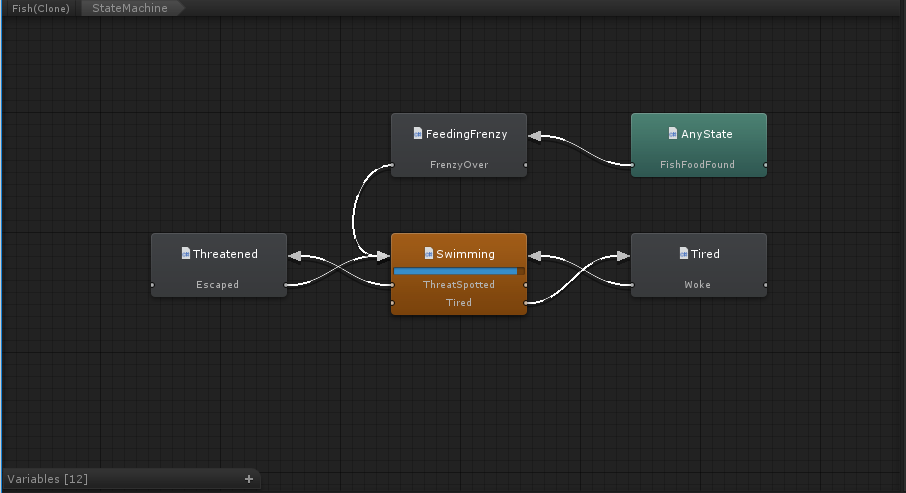Click the FishFoodFound transition label

click(x=697, y=165)
